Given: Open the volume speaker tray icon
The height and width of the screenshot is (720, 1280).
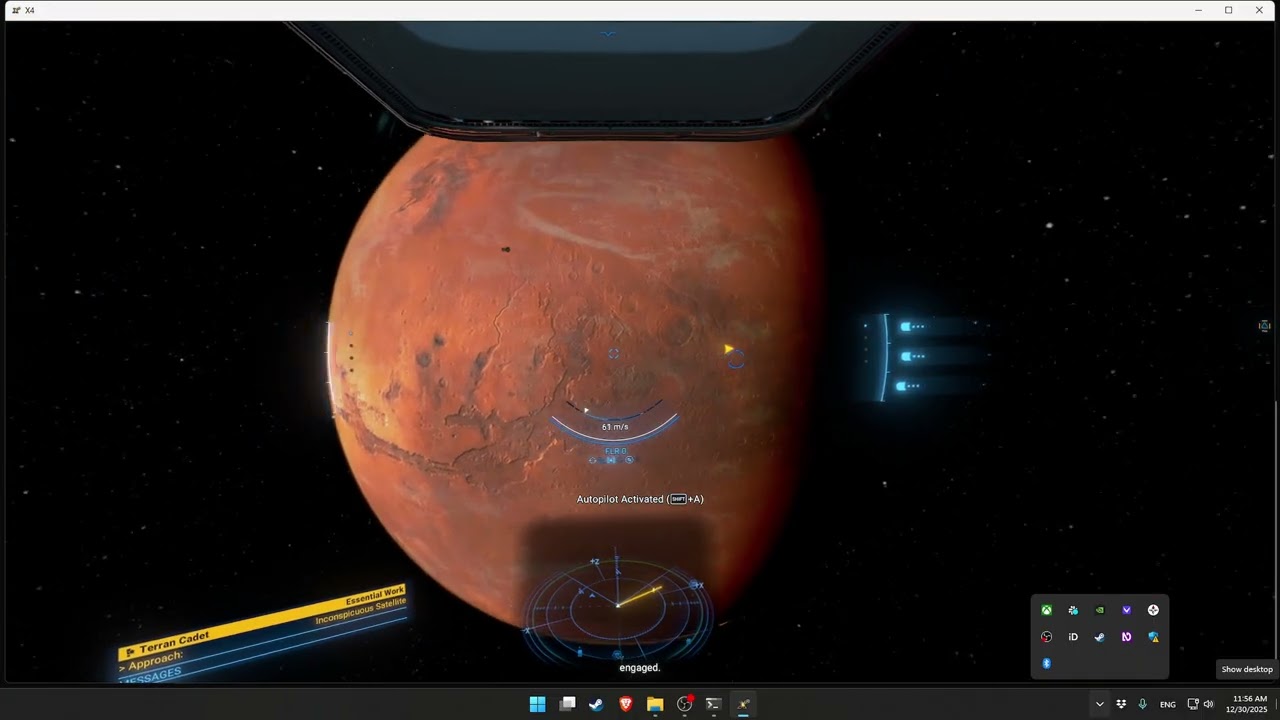Looking at the screenshot, I should (x=1208, y=704).
